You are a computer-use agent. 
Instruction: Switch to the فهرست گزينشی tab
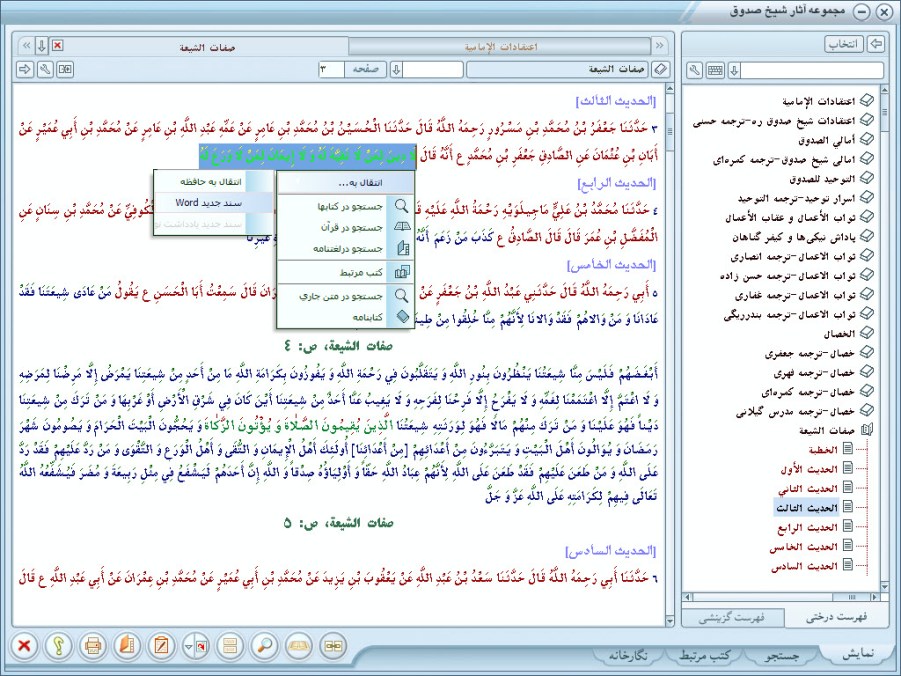731,617
